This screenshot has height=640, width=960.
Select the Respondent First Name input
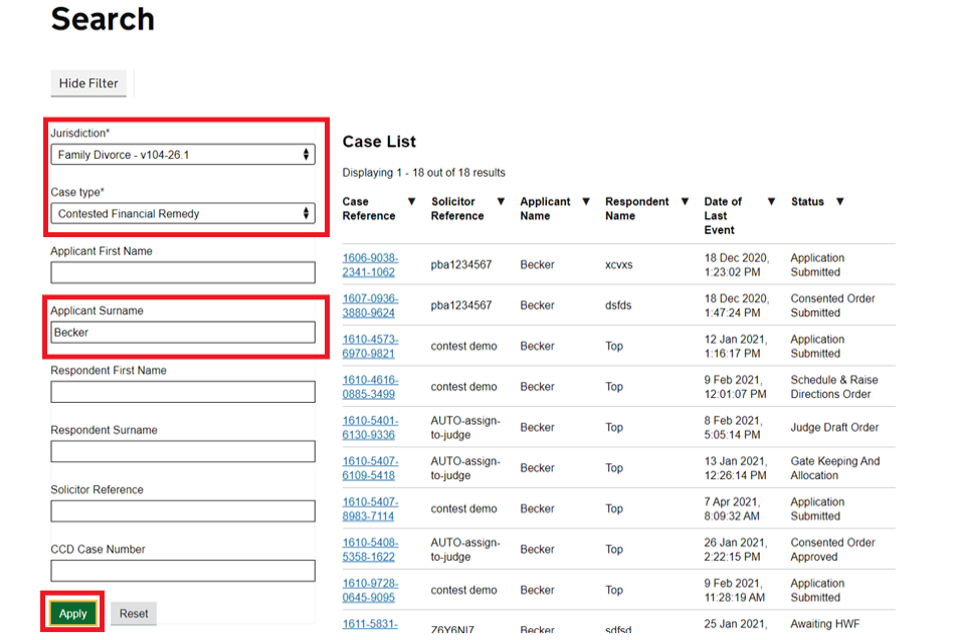(183, 392)
